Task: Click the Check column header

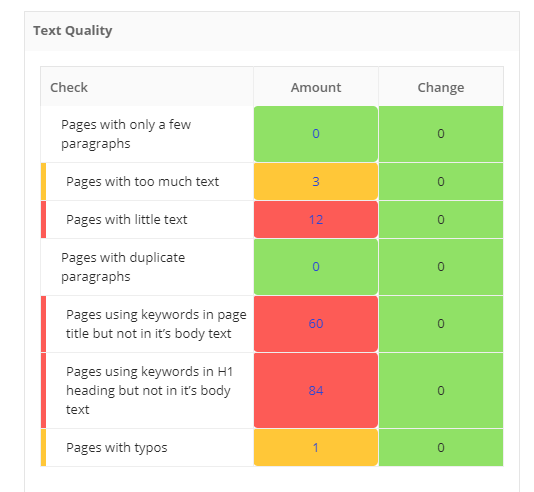Action: pyautogui.click(x=69, y=88)
